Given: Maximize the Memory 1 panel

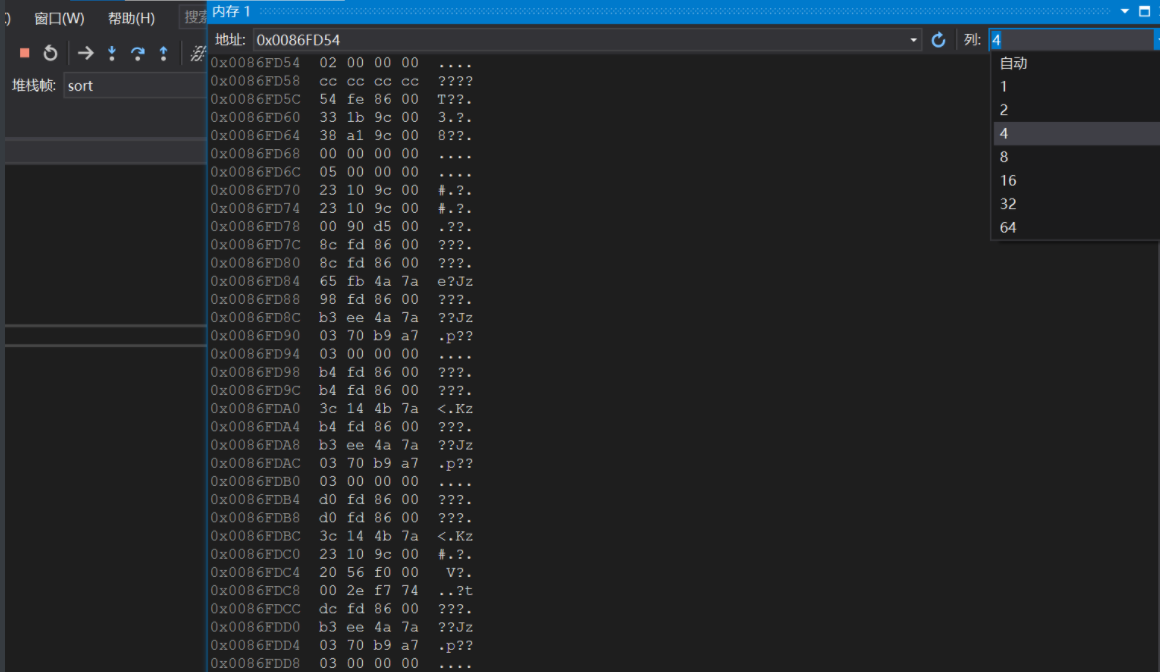Looking at the screenshot, I should tap(1144, 11).
